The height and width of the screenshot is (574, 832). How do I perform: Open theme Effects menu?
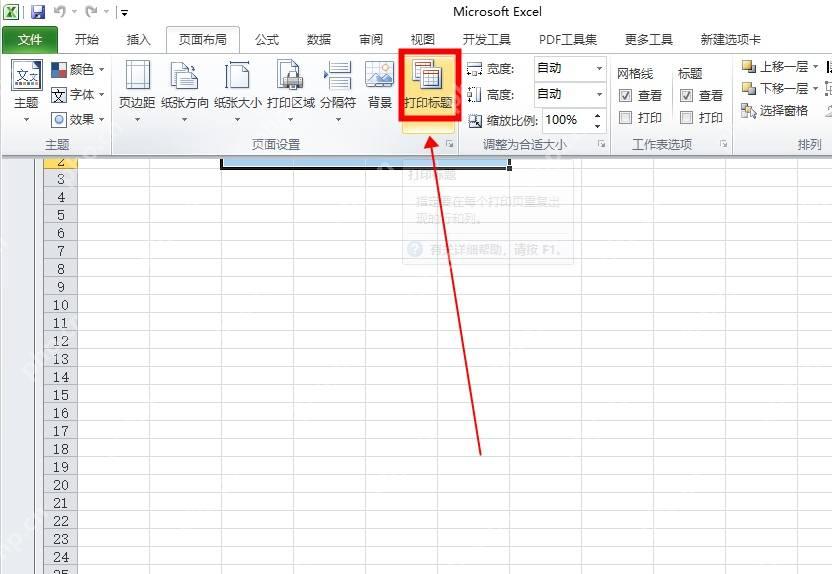click(x=77, y=119)
